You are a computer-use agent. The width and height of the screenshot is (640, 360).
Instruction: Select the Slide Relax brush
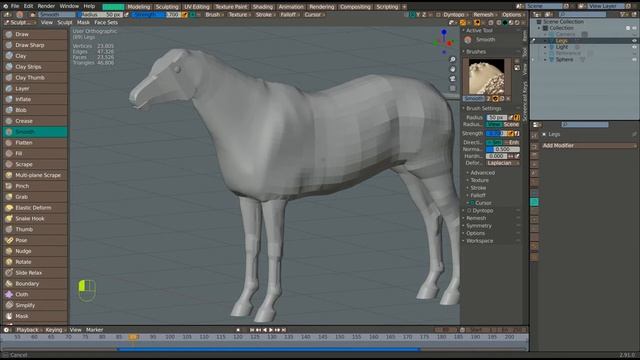[x=35, y=273]
